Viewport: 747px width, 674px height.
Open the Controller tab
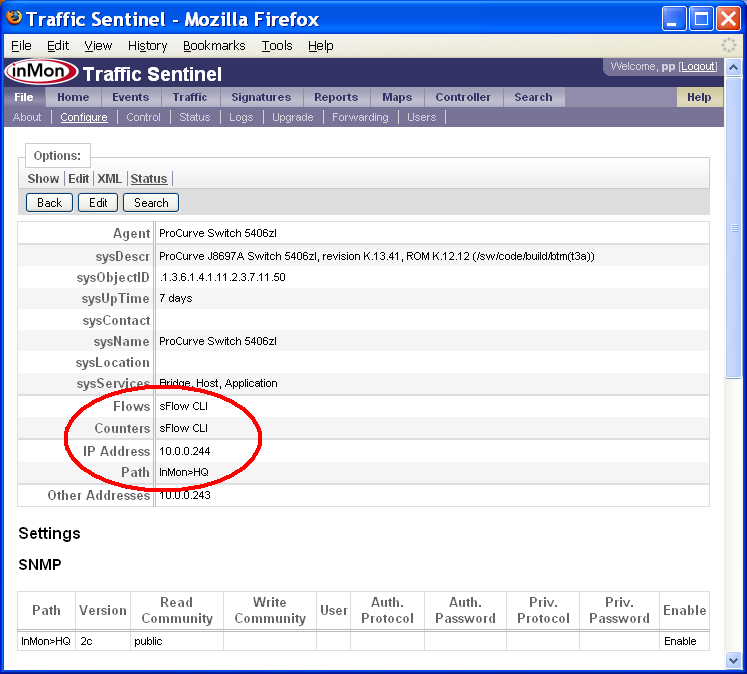[463, 97]
